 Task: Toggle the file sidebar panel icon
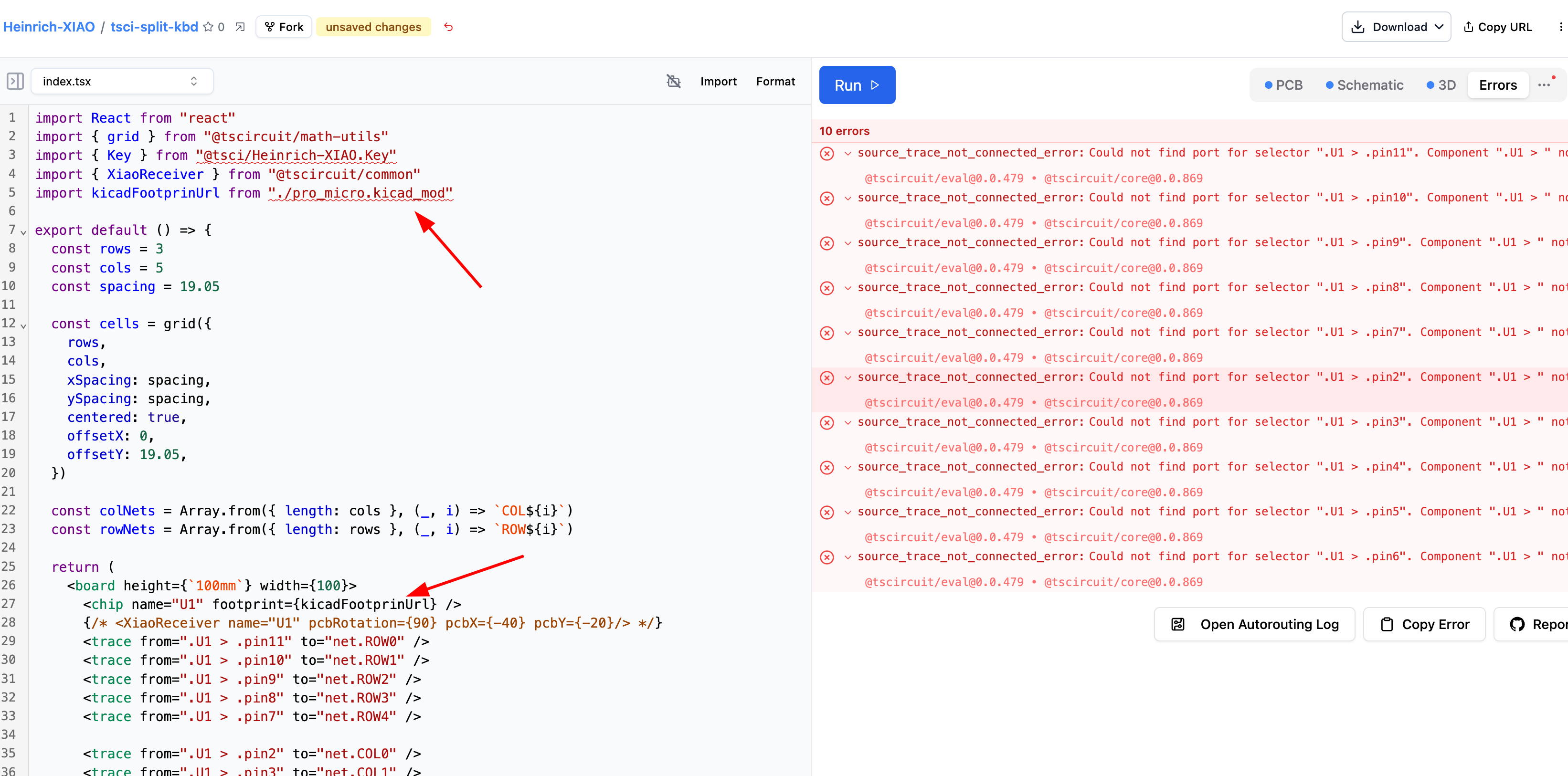pyautogui.click(x=15, y=81)
